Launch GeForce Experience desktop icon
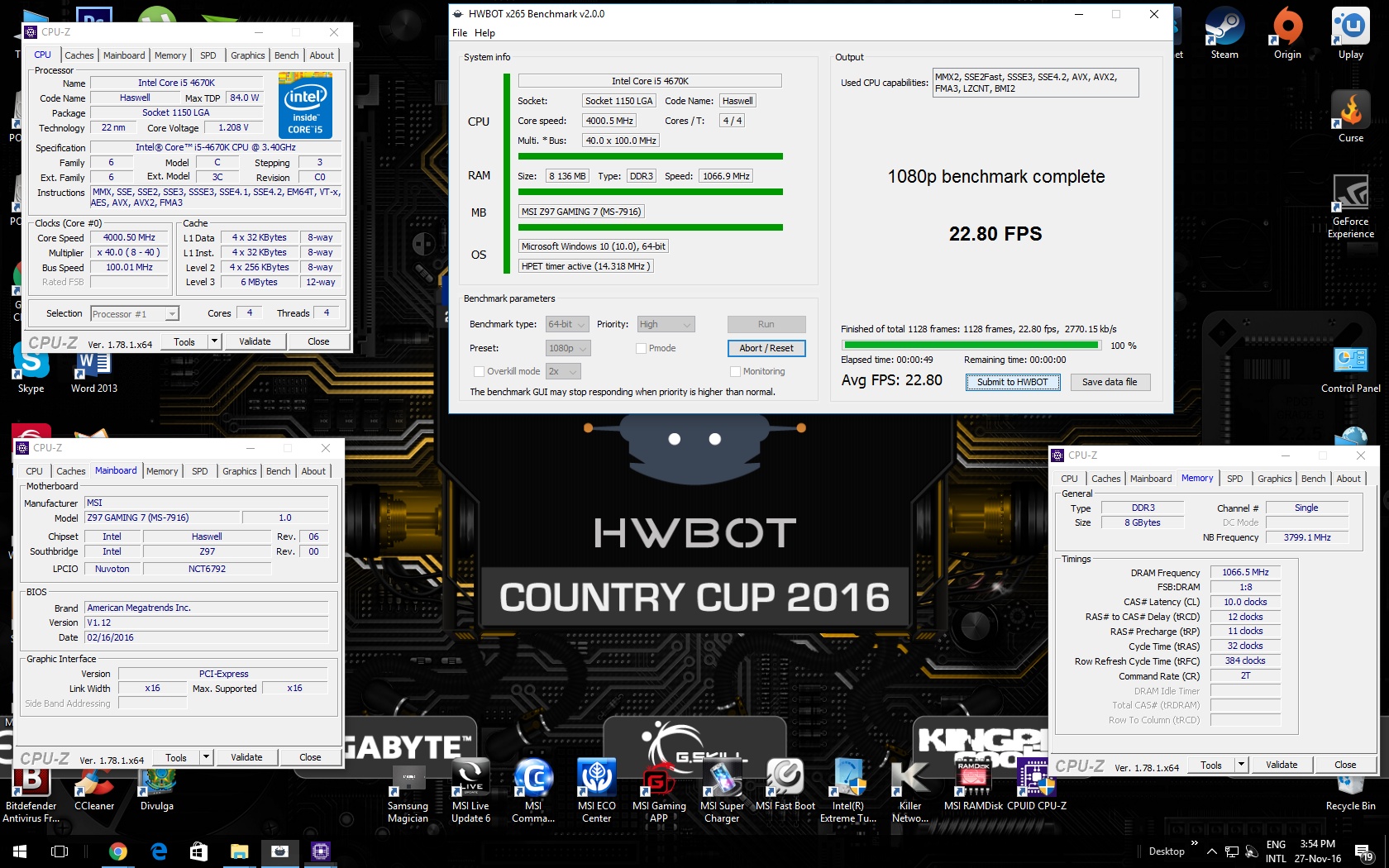 pyautogui.click(x=1350, y=207)
